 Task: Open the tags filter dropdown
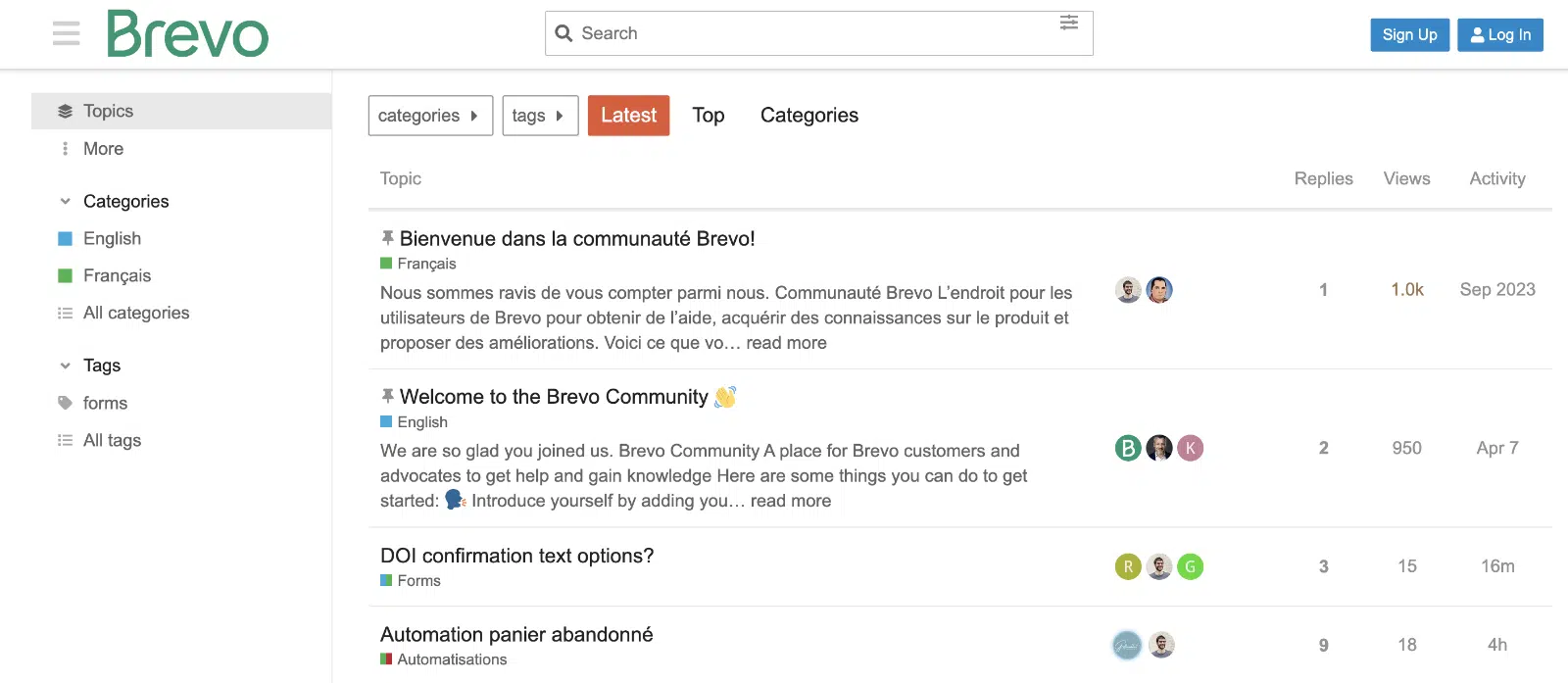click(x=540, y=116)
